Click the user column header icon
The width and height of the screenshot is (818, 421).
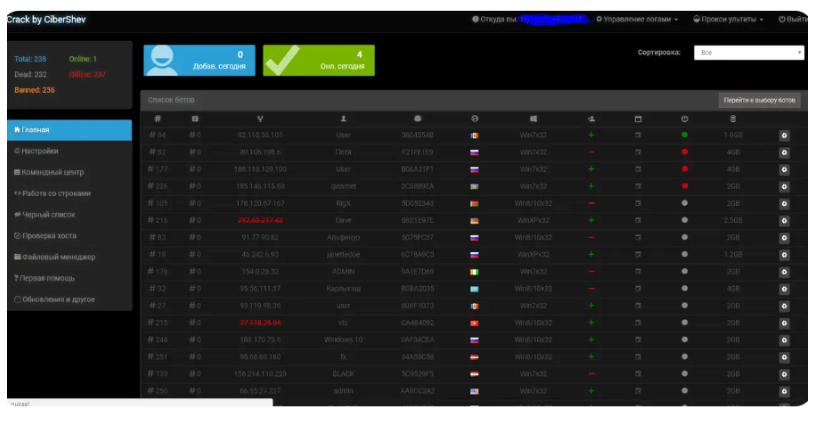343,119
